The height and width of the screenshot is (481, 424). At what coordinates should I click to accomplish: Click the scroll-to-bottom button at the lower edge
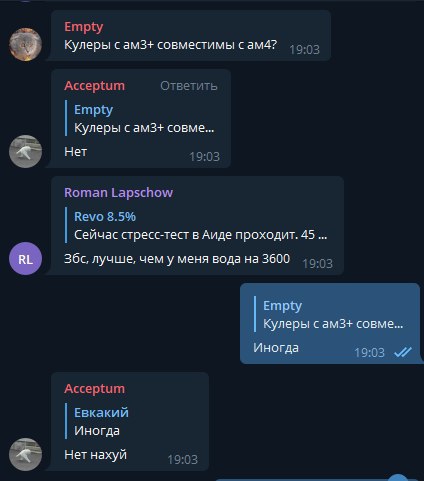click(398, 478)
